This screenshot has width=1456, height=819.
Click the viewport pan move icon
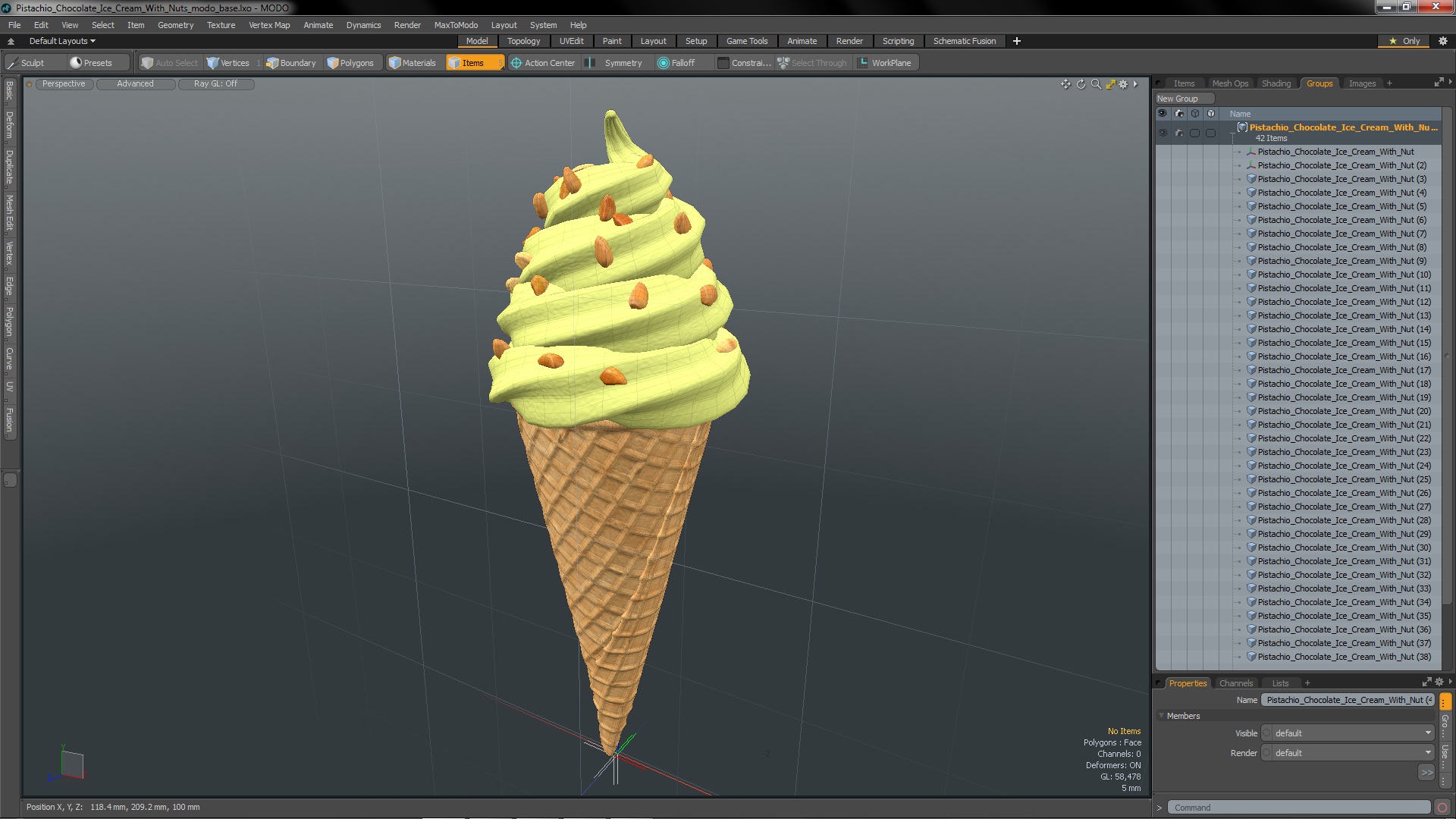(1065, 84)
